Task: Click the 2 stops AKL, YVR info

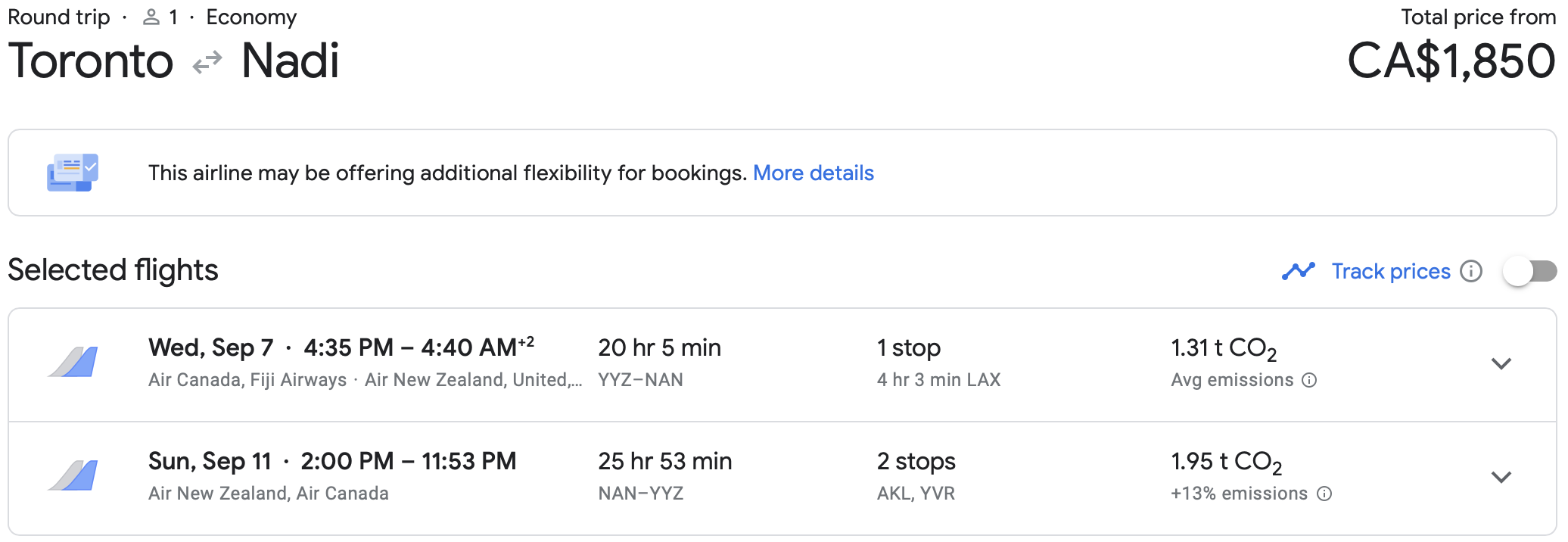Action: (916, 477)
